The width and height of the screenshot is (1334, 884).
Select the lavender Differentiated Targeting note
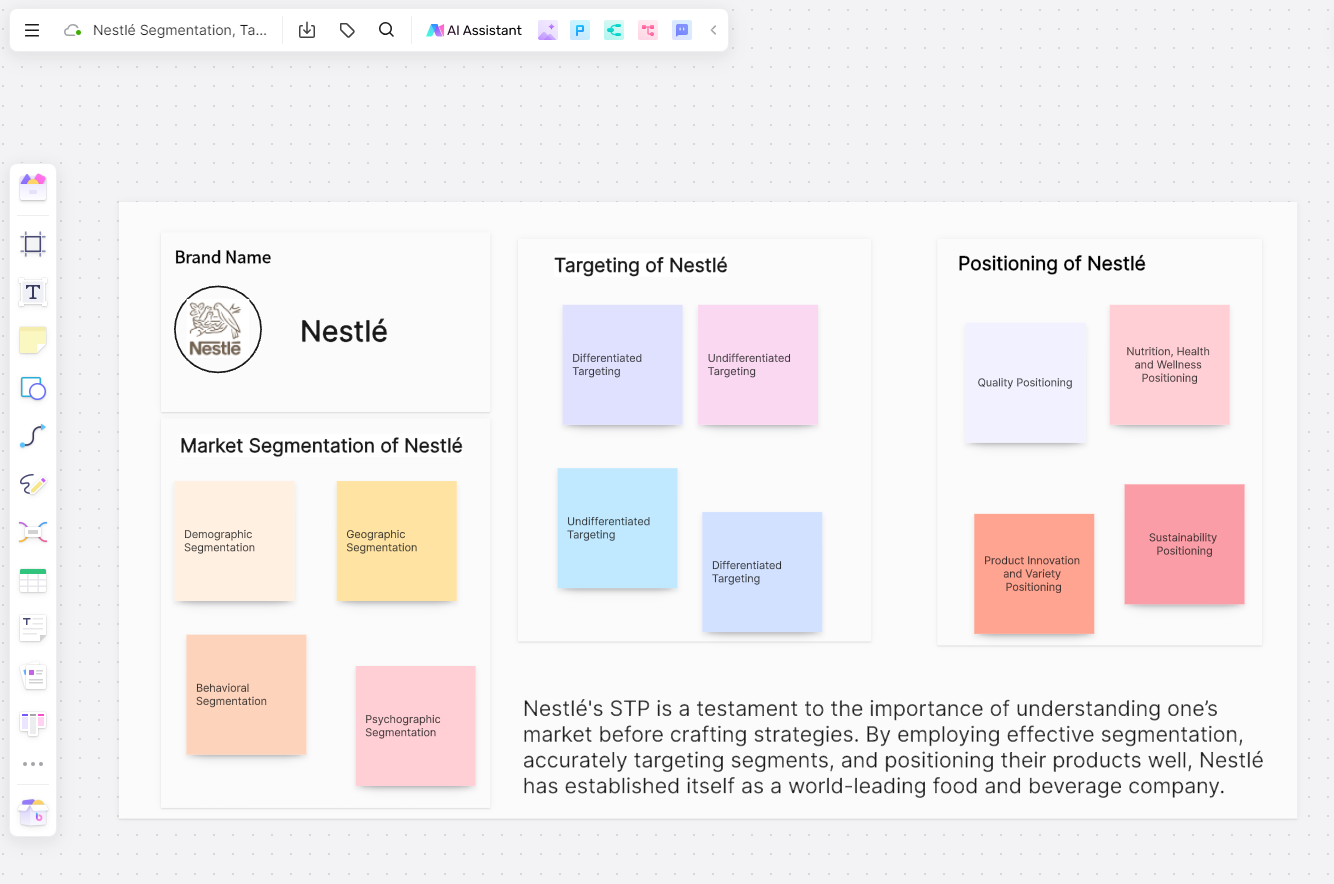coord(622,365)
